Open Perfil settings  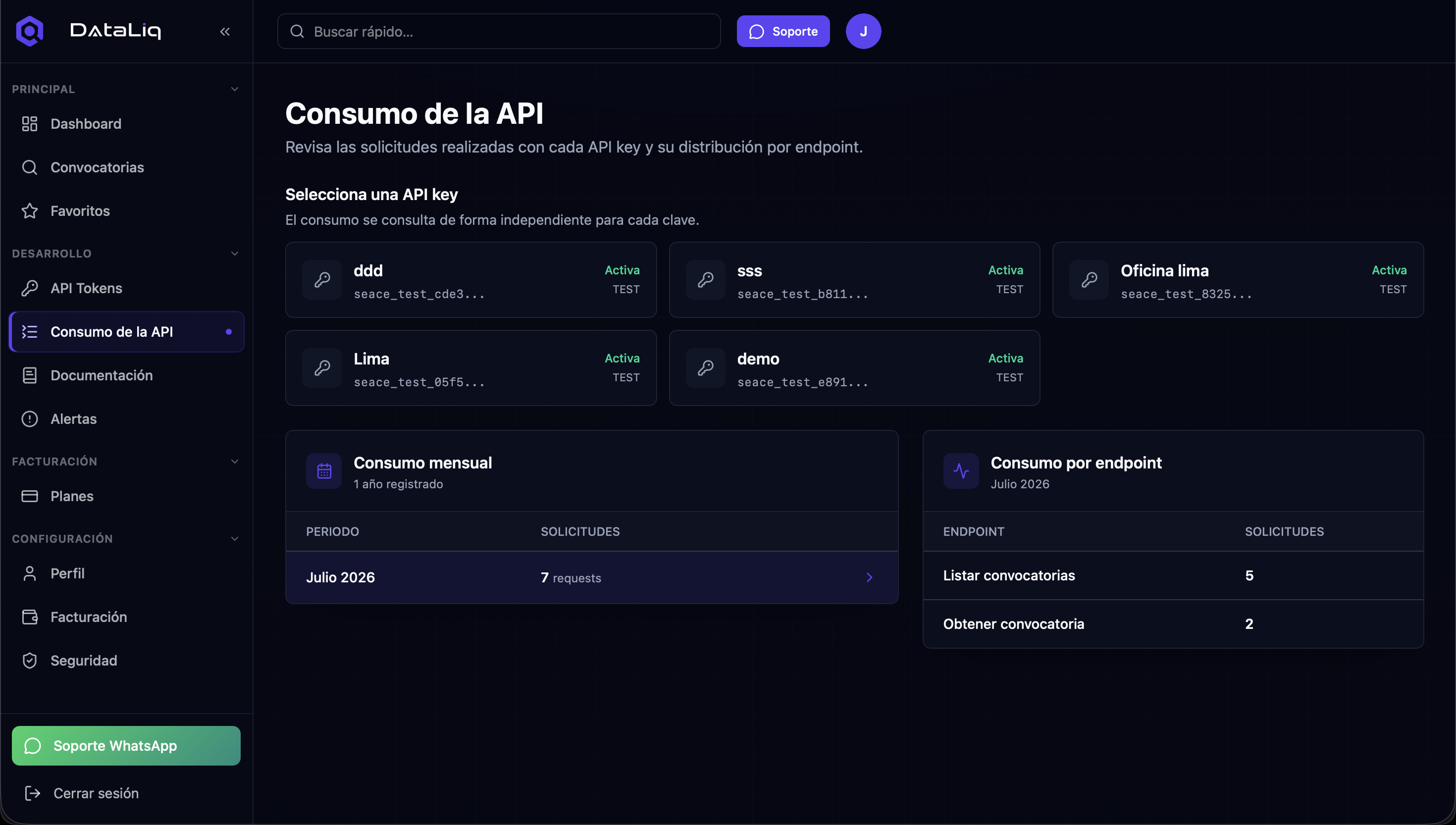(x=126, y=573)
